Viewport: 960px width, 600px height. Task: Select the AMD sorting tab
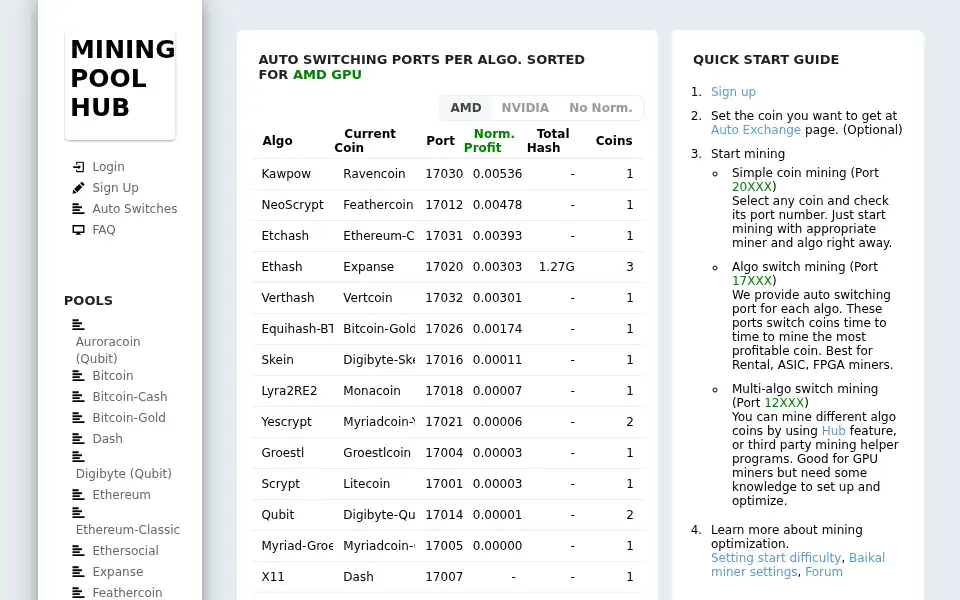click(x=466, y=108)
